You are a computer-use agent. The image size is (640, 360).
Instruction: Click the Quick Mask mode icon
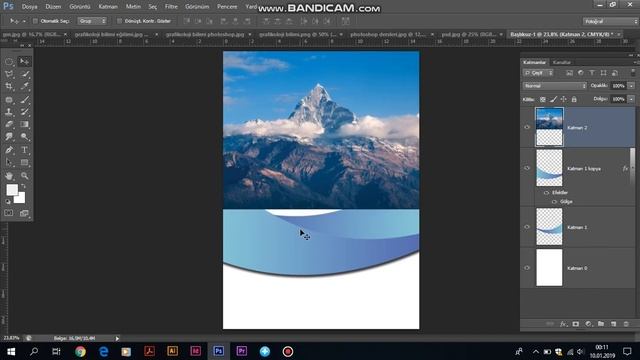pos(9,213)
